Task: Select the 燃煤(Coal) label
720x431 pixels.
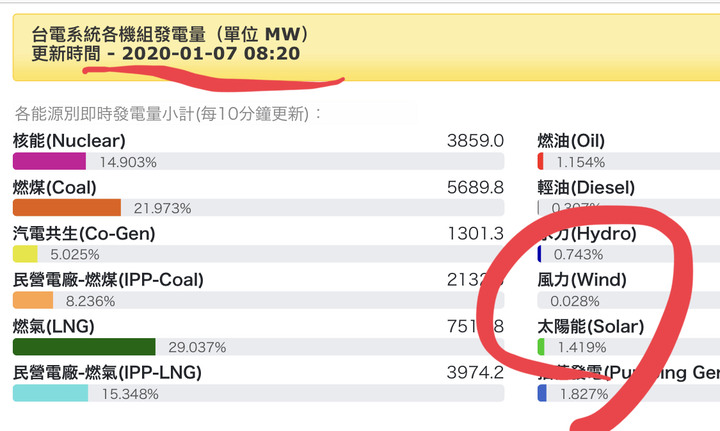Action: coord(55,187)
